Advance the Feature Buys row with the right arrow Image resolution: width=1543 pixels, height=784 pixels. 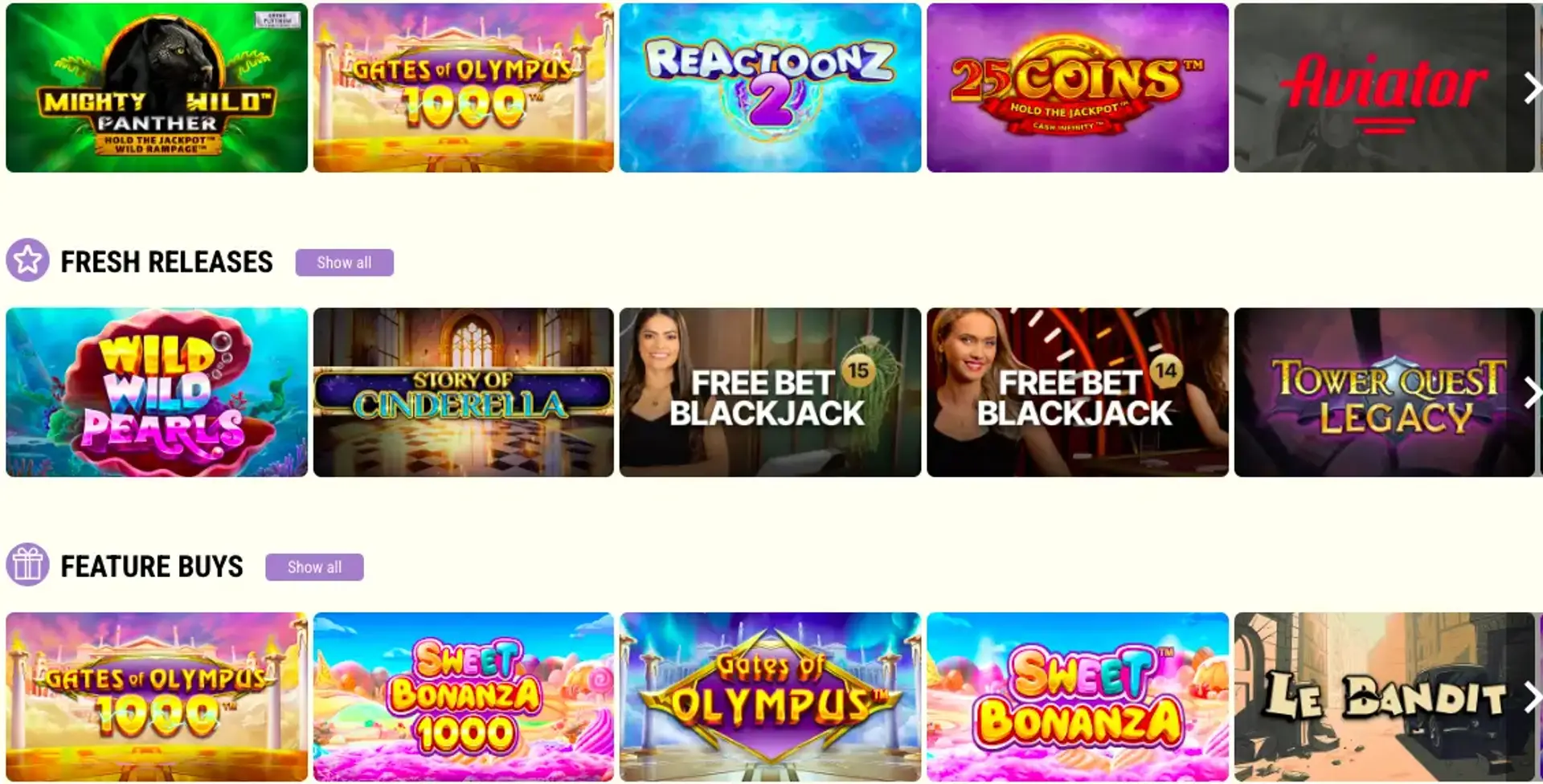click(1531, 697)
